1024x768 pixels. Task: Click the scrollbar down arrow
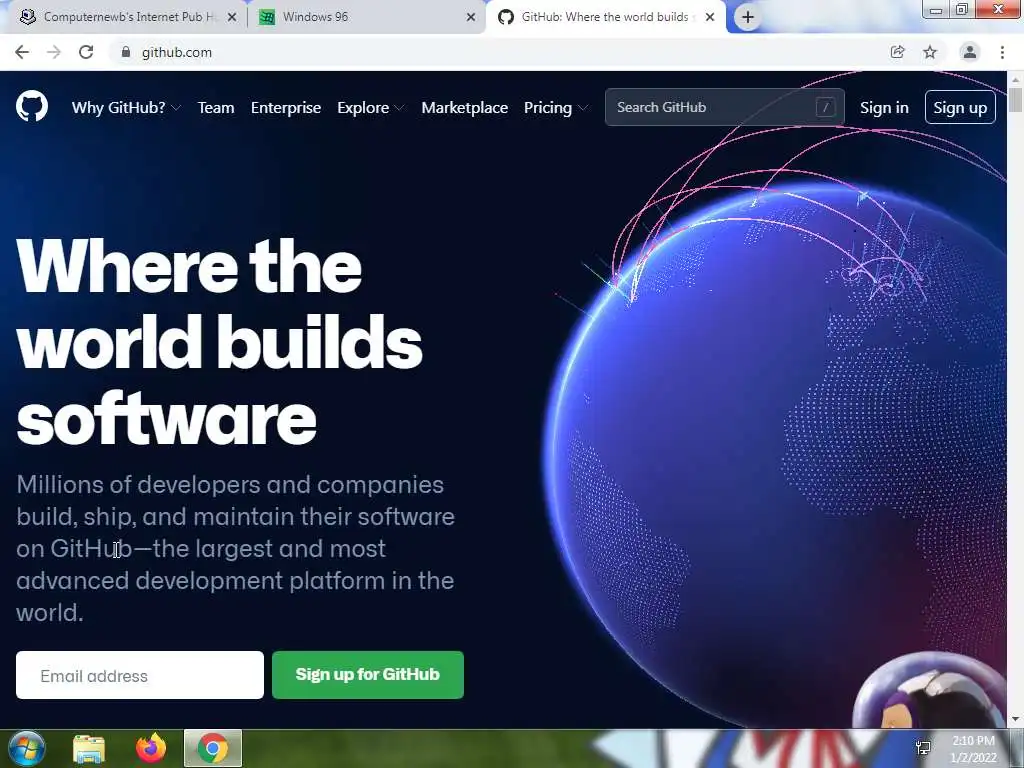point(1015,720)
